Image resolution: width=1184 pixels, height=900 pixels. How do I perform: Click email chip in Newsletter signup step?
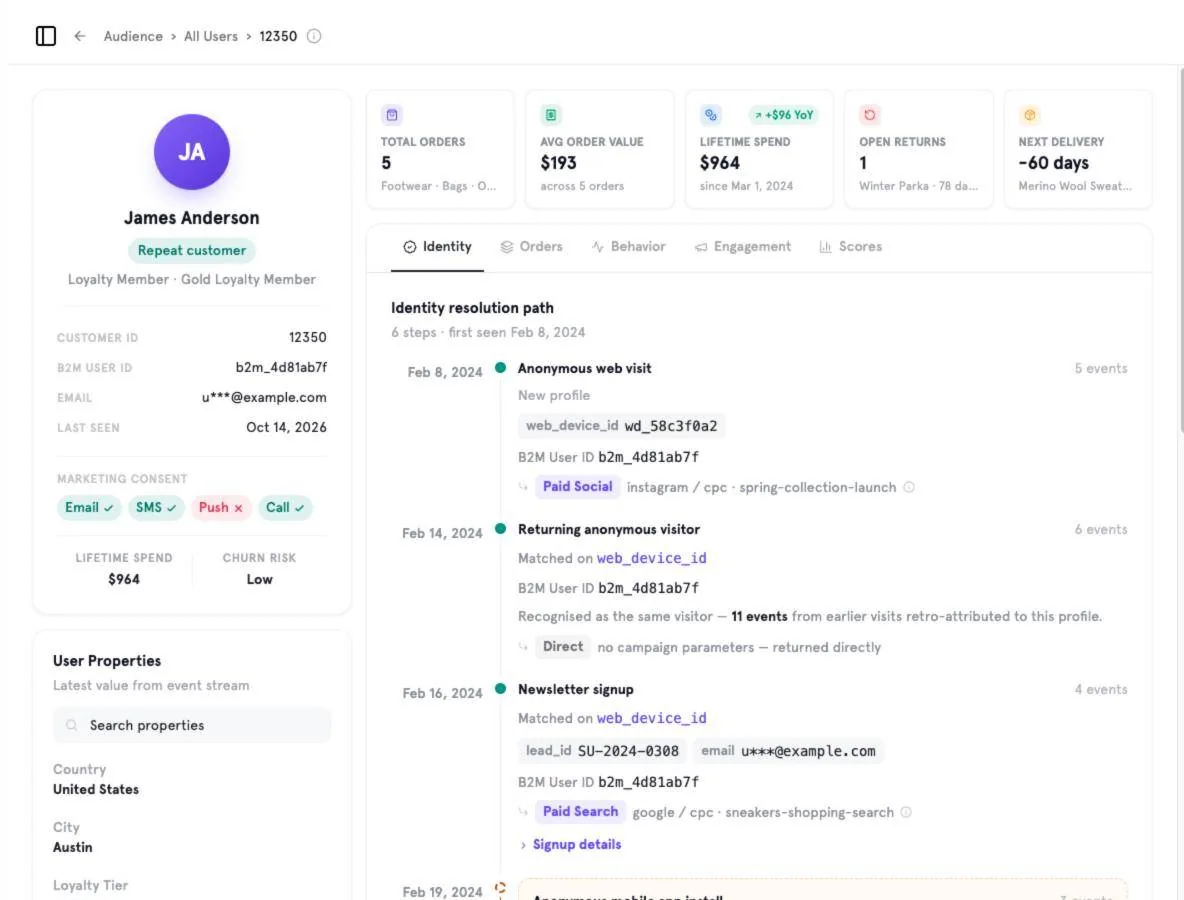point(788,751)
